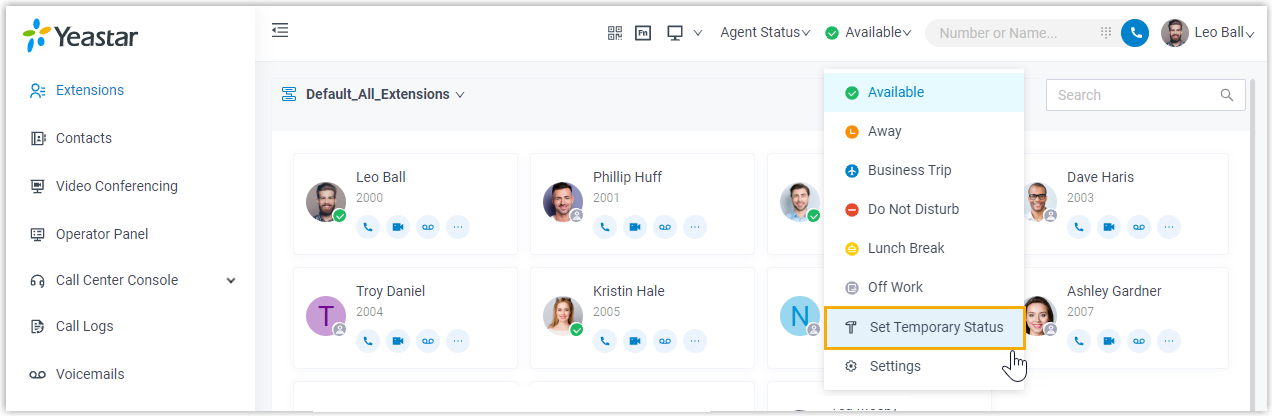Call Kristin Hale with the phone icon

605,341
